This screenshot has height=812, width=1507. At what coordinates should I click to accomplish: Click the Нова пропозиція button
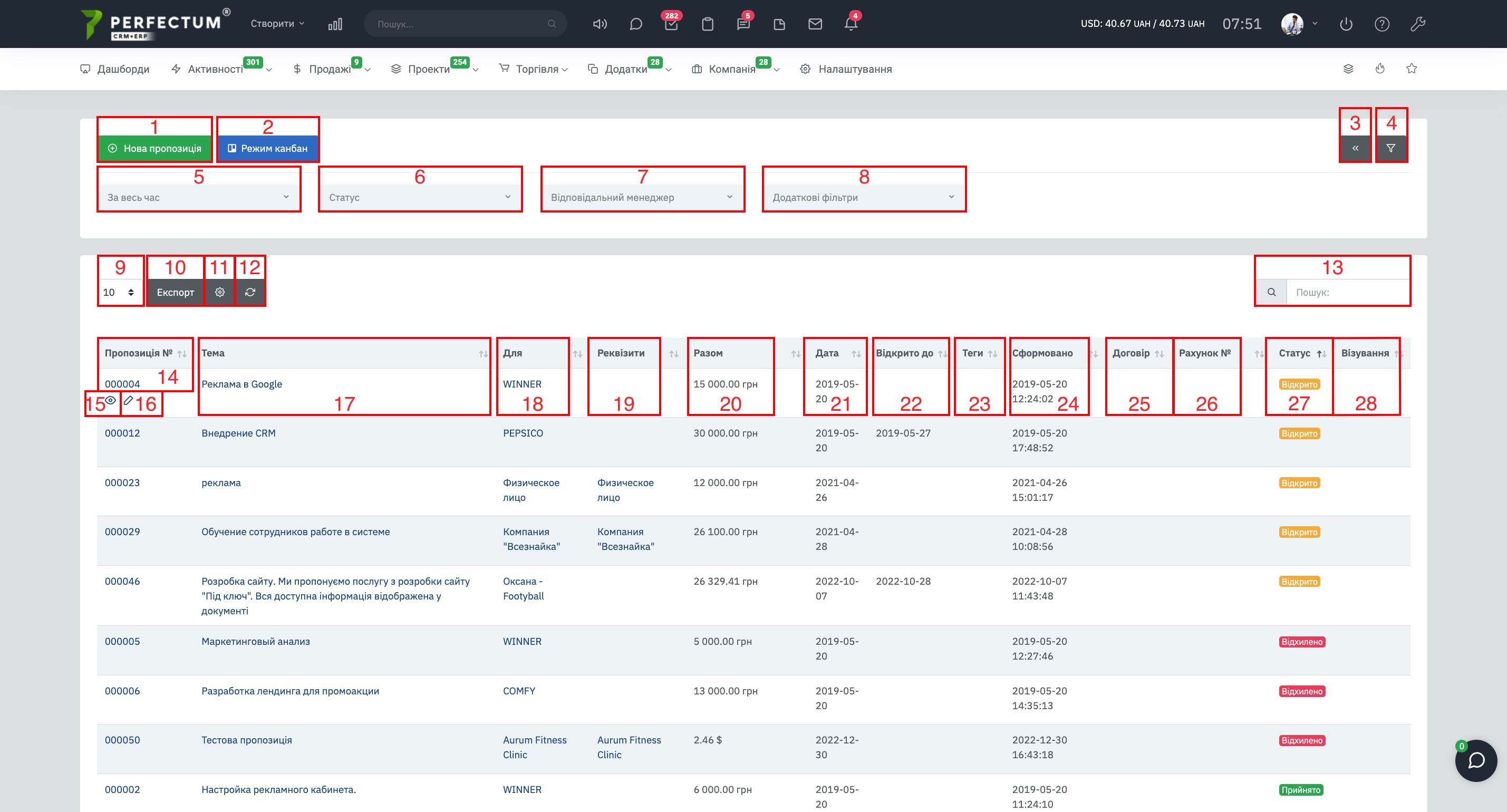[x=155, y=148]
